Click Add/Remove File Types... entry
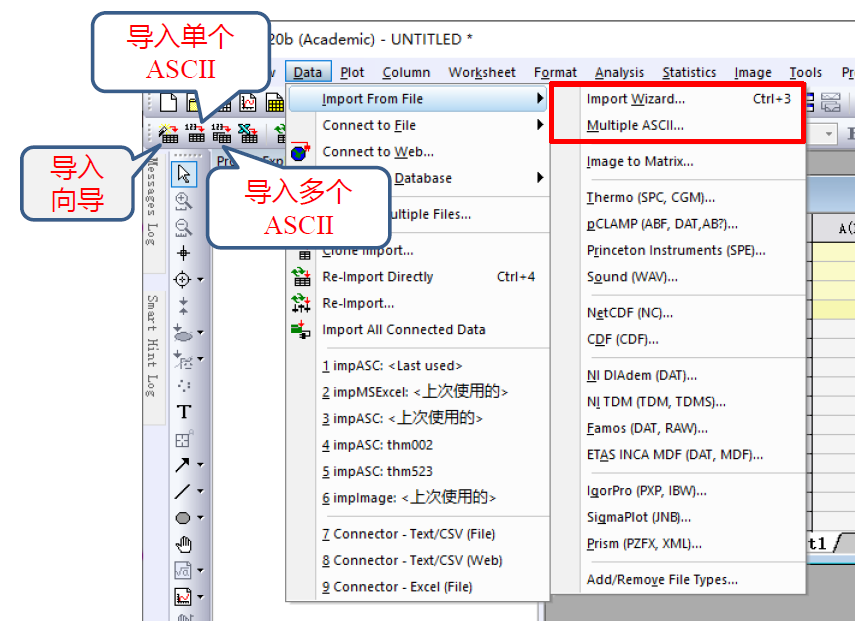 click(662, 580)
